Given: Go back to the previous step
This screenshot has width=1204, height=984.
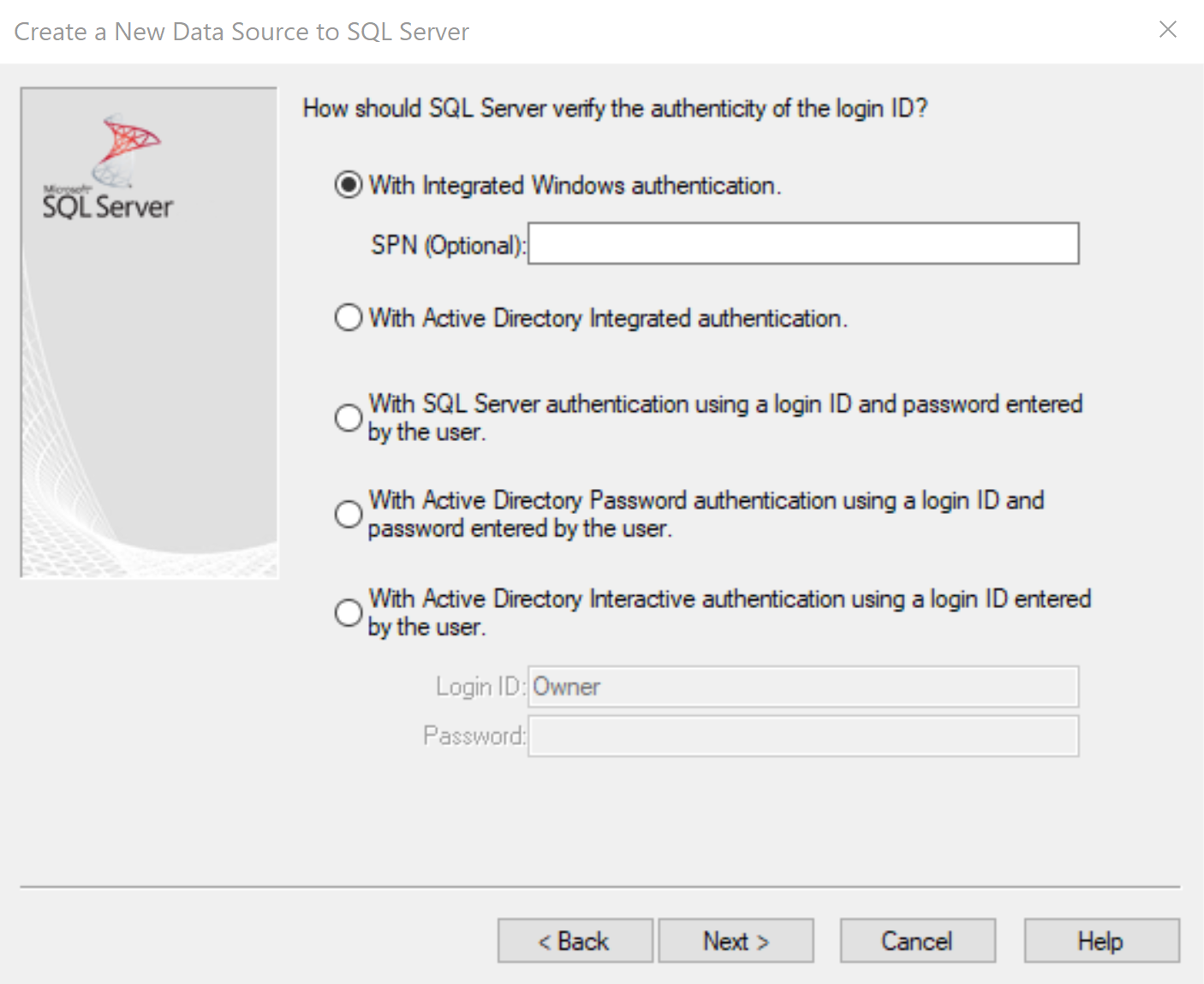Looking at the screenshot, I should coord(574,940).
